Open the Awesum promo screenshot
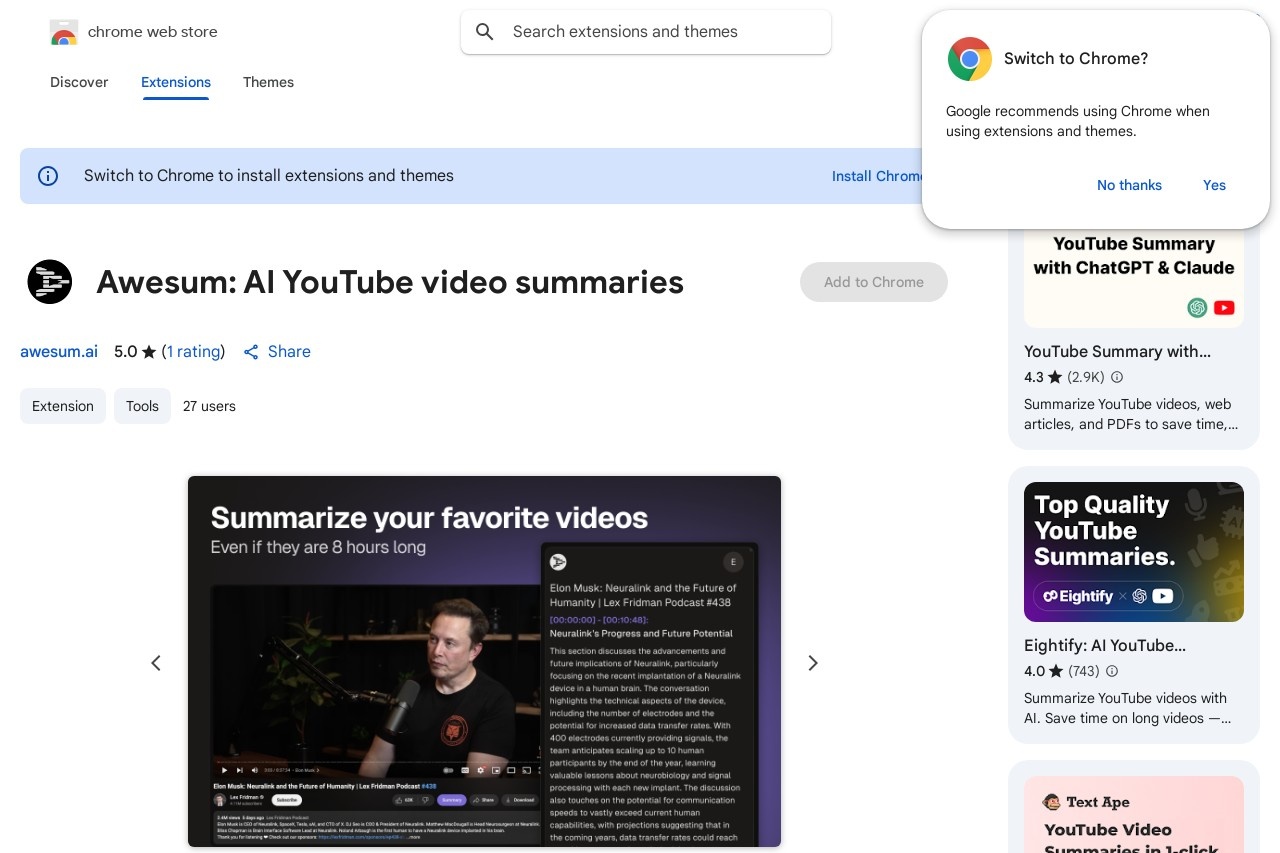Viewport: 1280px width, 853px height. pos(484,661)
